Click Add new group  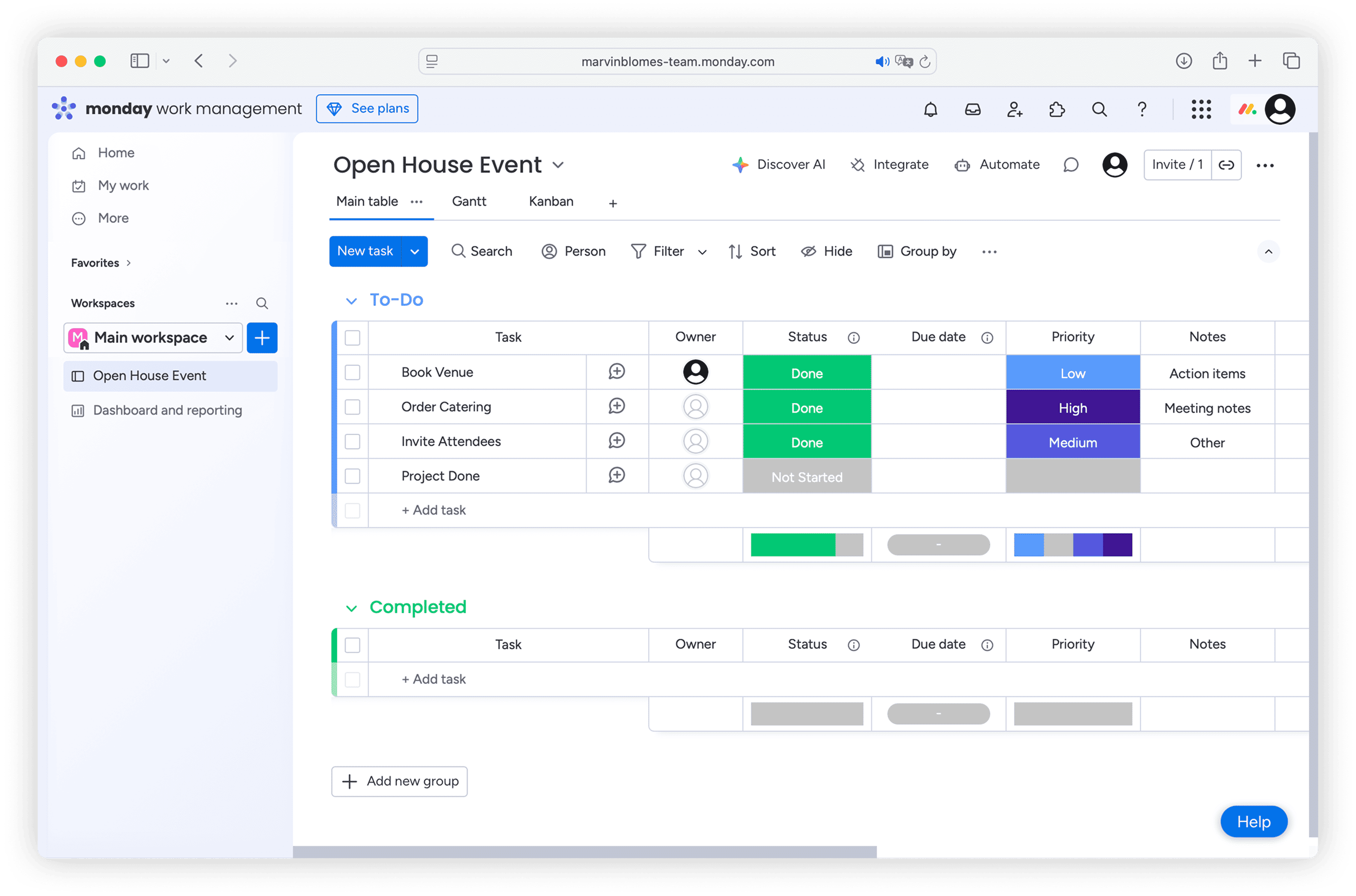click(x=399, y=781)
